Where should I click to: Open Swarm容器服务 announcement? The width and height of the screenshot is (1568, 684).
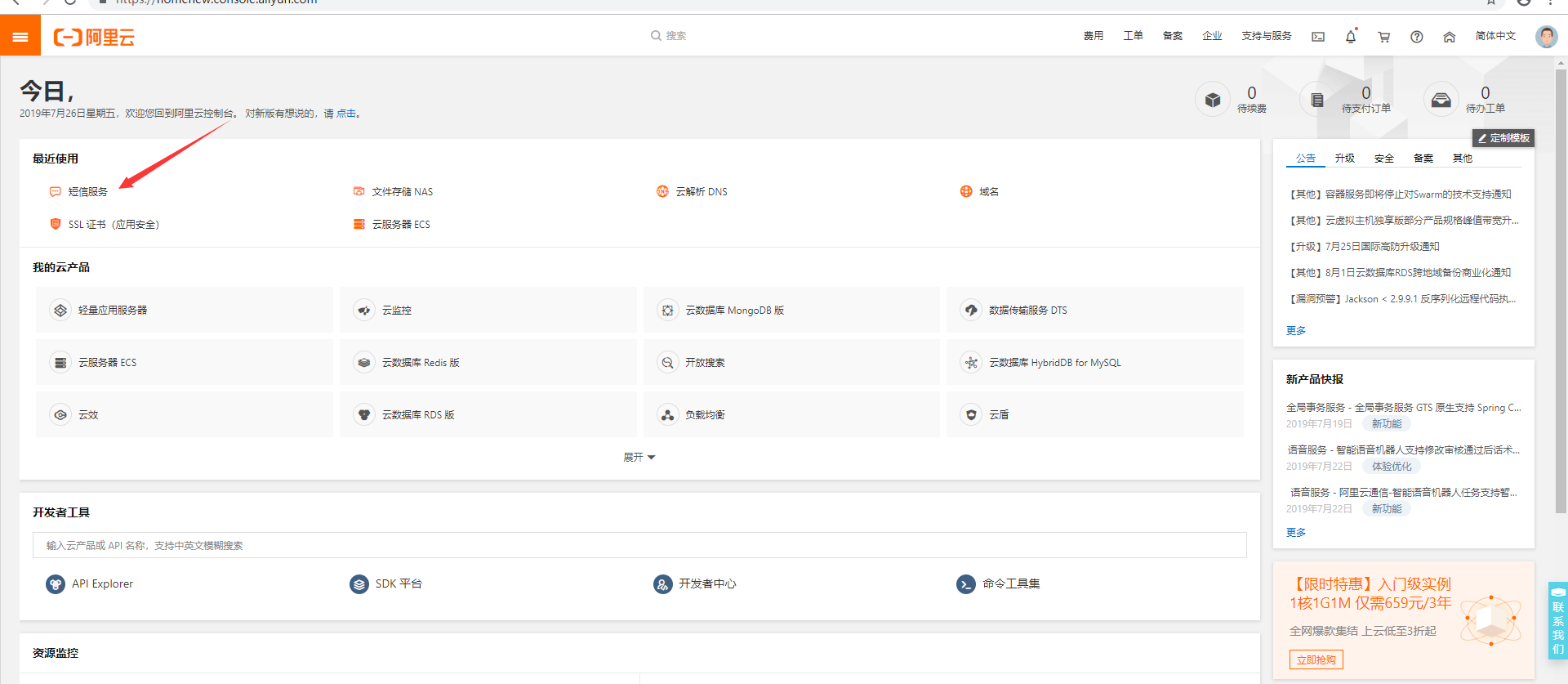tap(1400, 194)
